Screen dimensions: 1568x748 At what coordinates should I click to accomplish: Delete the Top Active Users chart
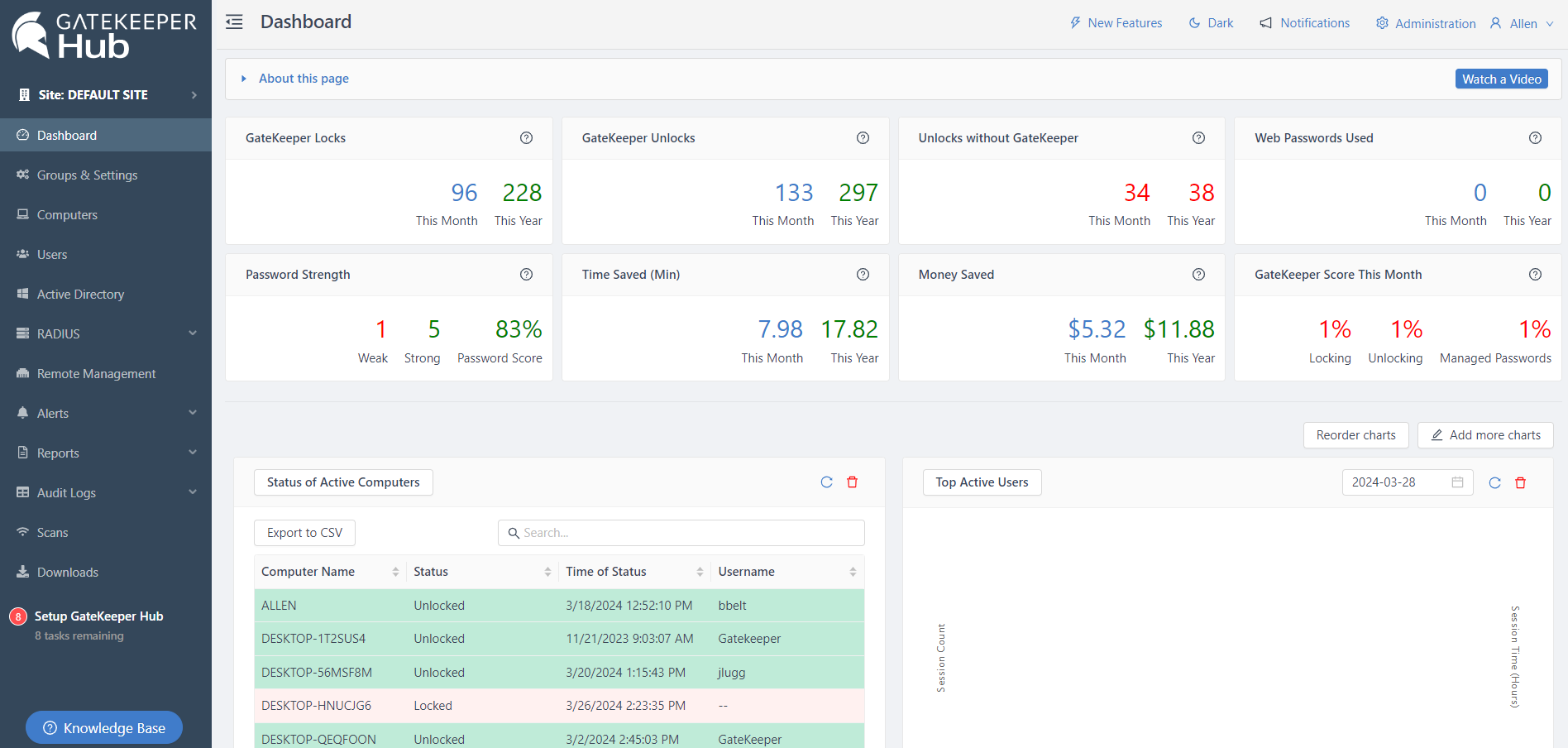(x=1520, y=483)
